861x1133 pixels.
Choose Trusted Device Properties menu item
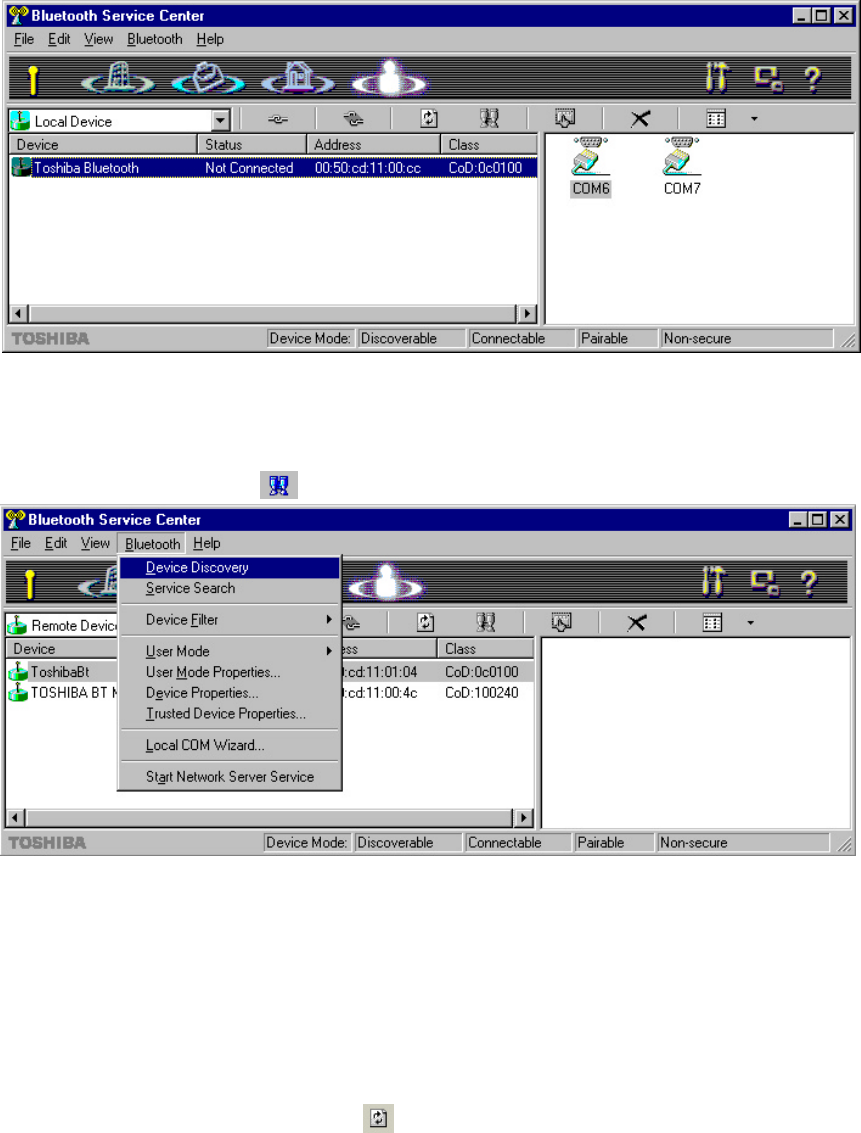pos(229,714)
